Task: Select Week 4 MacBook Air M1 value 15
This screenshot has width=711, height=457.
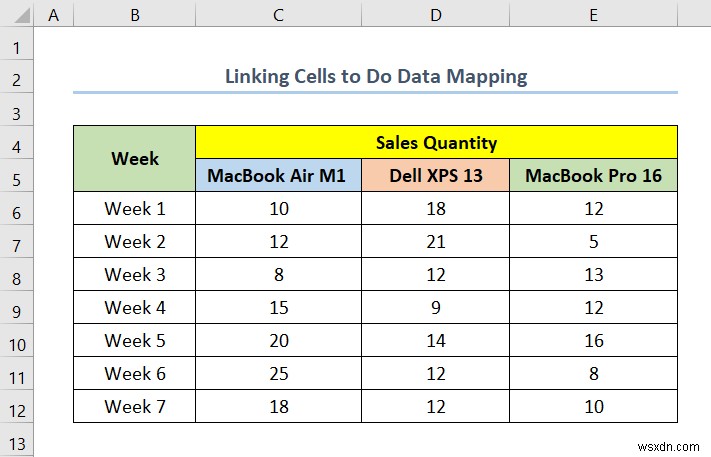Action: 278,307
